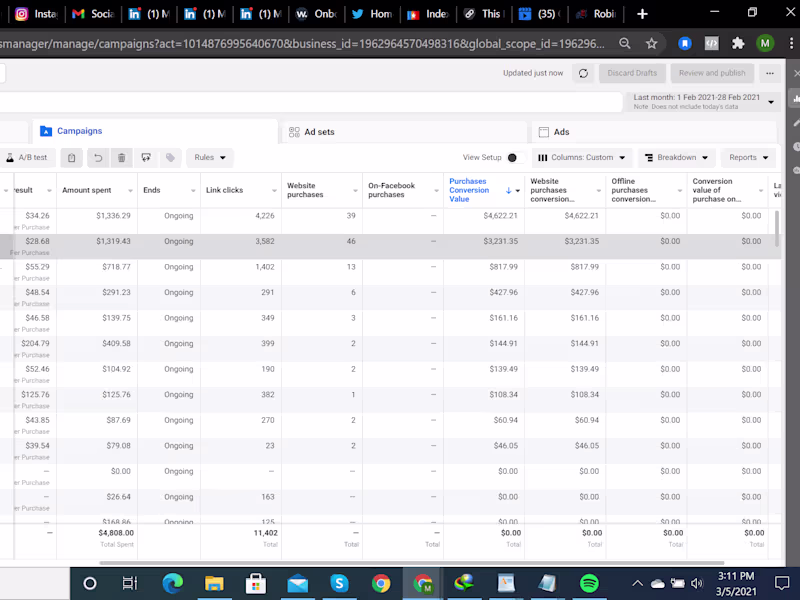The width and height of the screenshot is (800, 600).
Task: Click the tag label icon
Action: (x=170, y=158)
